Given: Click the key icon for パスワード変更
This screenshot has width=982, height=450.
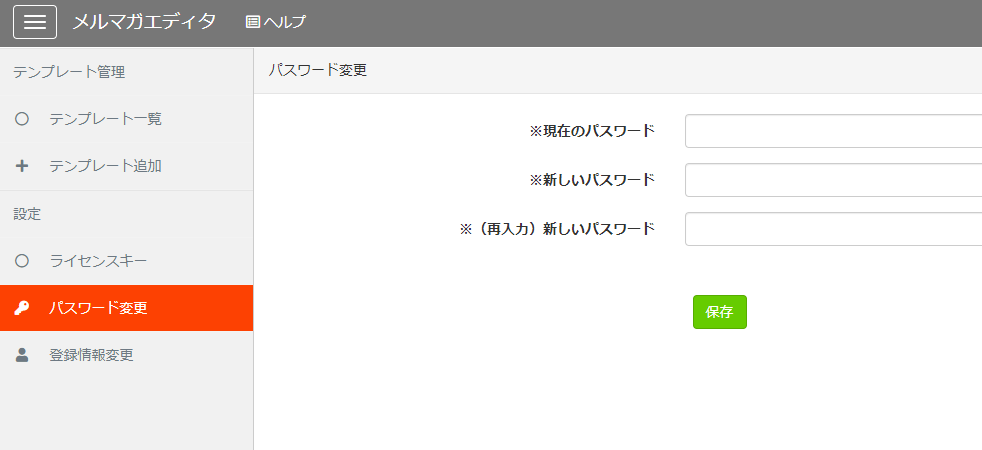Looking at the screenshot, I should click(22, 308).
